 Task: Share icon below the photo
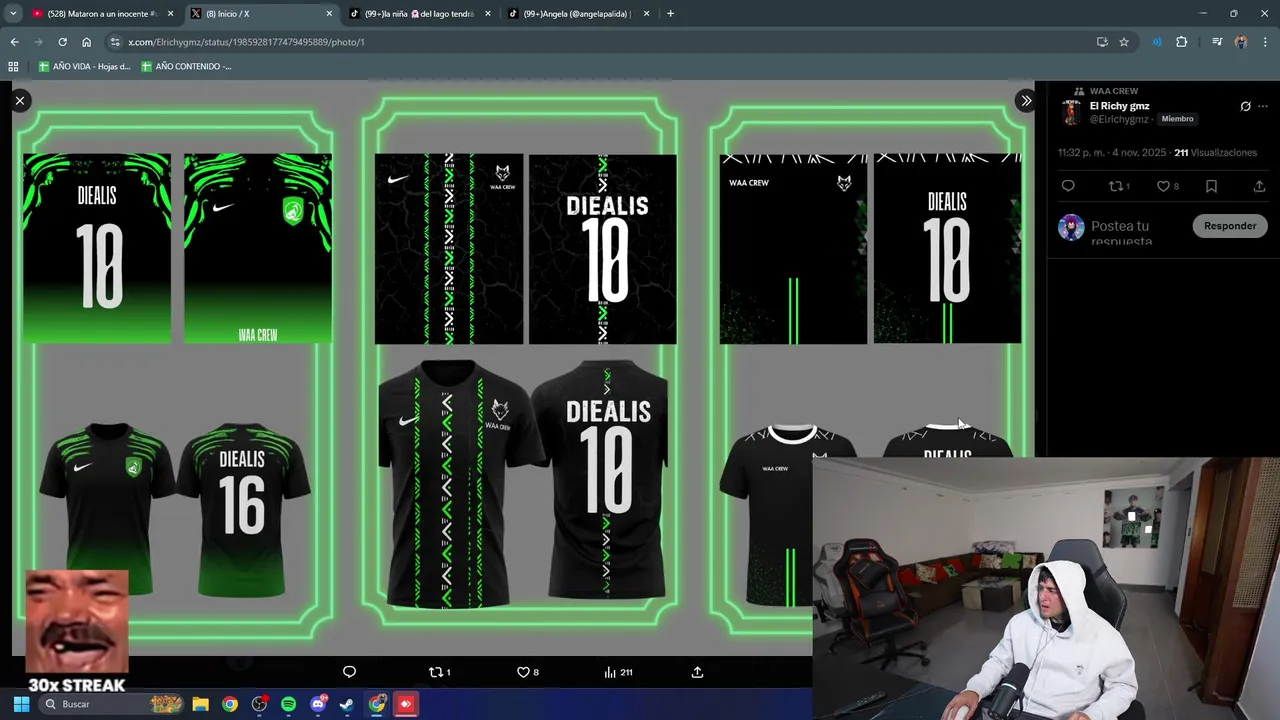point(697,672)
